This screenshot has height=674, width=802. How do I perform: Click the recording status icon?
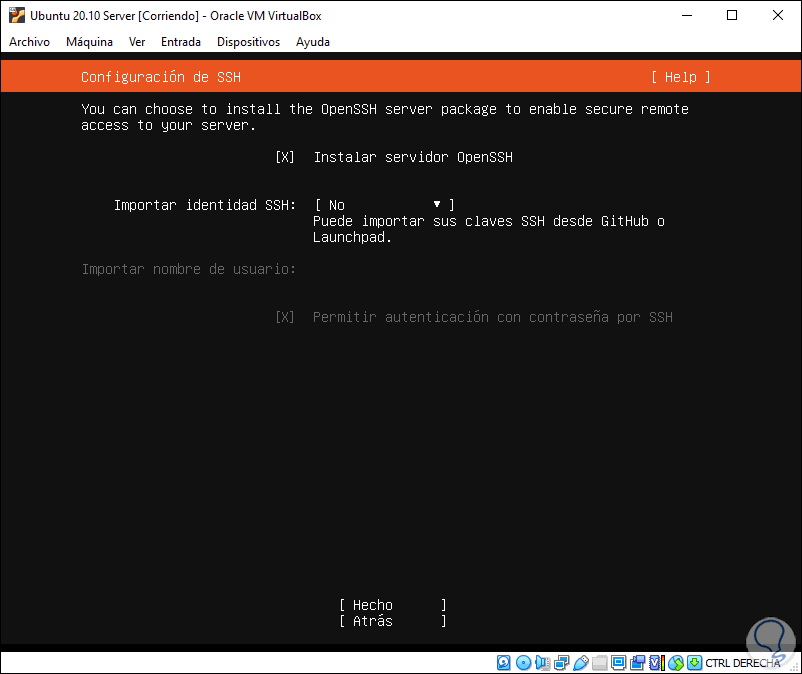pyautogui.click(x=637, y=663)
